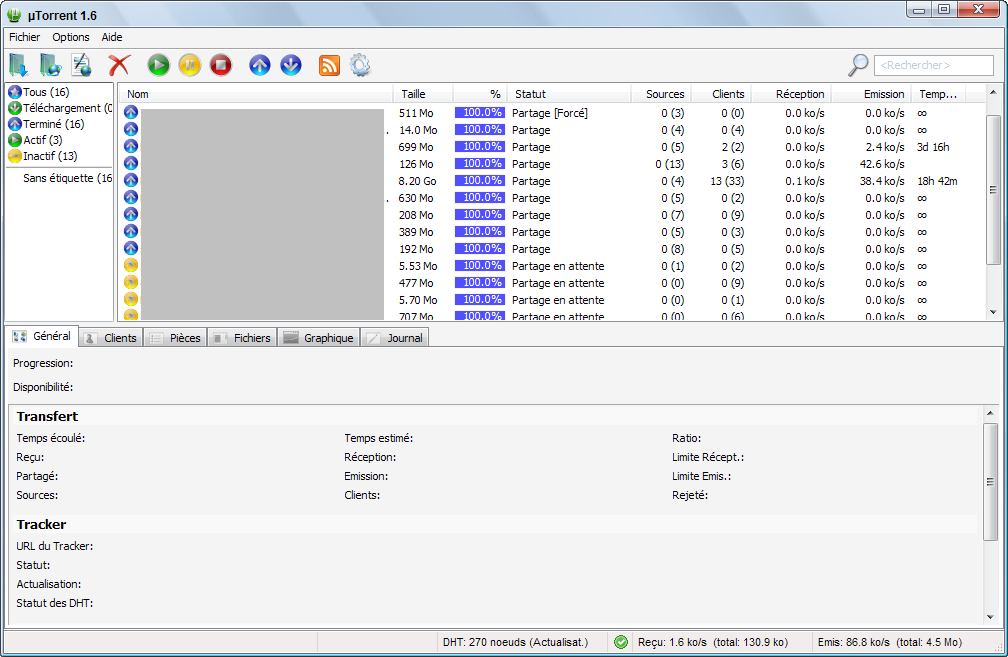This screenshot has height=657, width=1008.
Task: Sort by % column header
Action: 480,94
